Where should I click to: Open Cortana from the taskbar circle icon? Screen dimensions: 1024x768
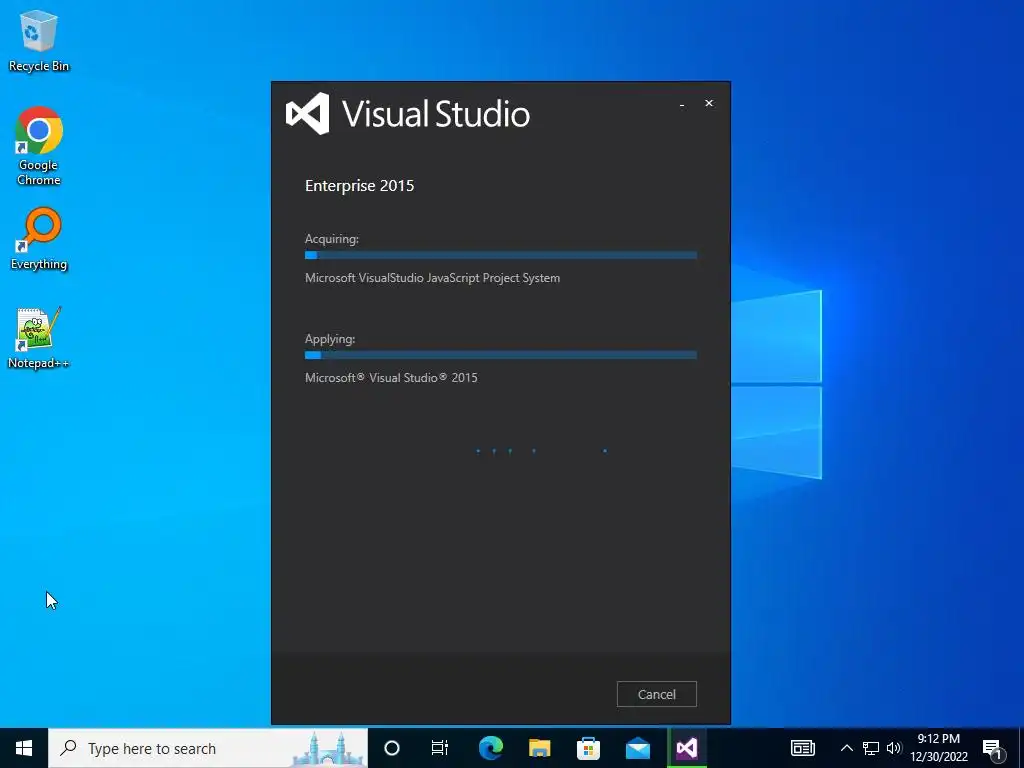pos(392,748)
